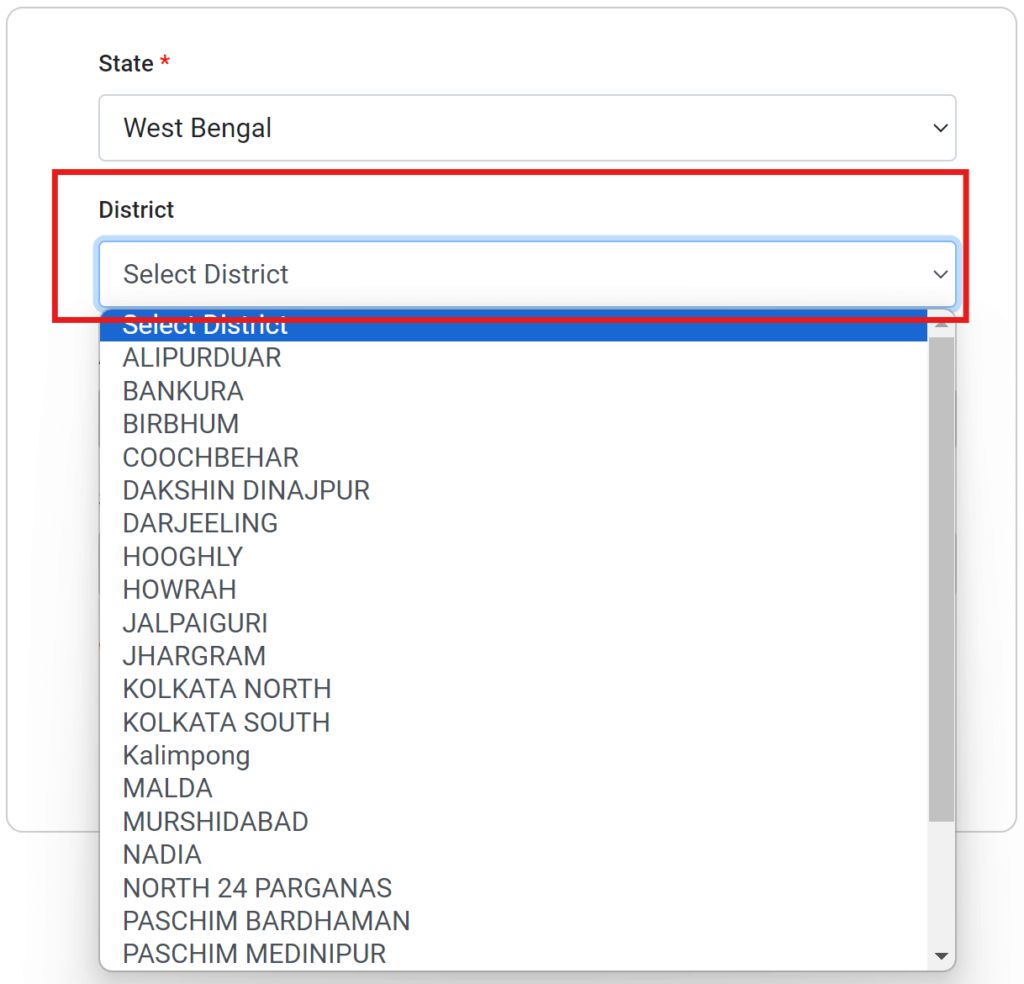Click the district list scrollbar thumb

940,580
